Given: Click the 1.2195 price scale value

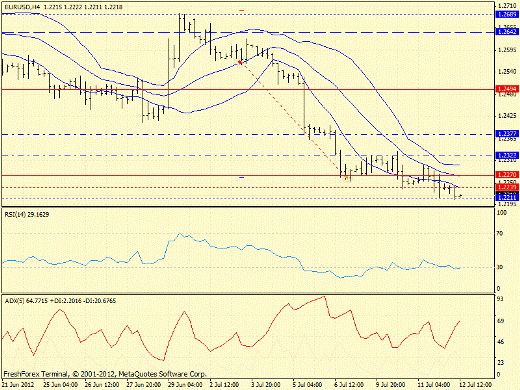Looking at the screenshot, I should click(508, 204).
